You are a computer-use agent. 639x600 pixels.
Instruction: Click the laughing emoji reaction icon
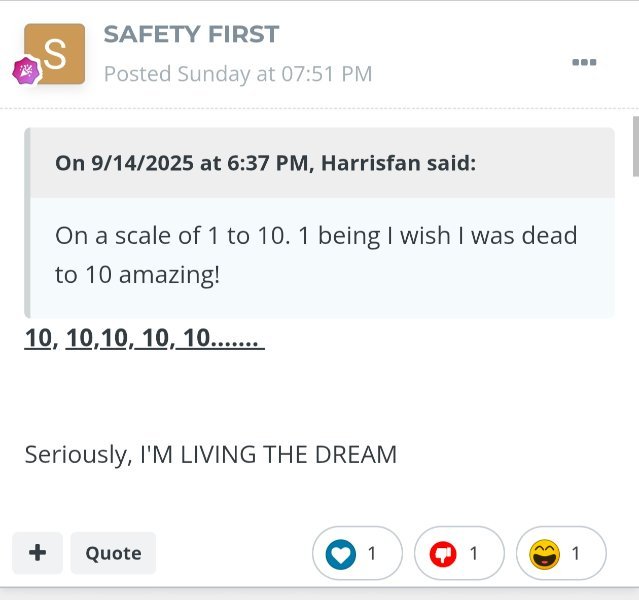[x=545, y=553]
